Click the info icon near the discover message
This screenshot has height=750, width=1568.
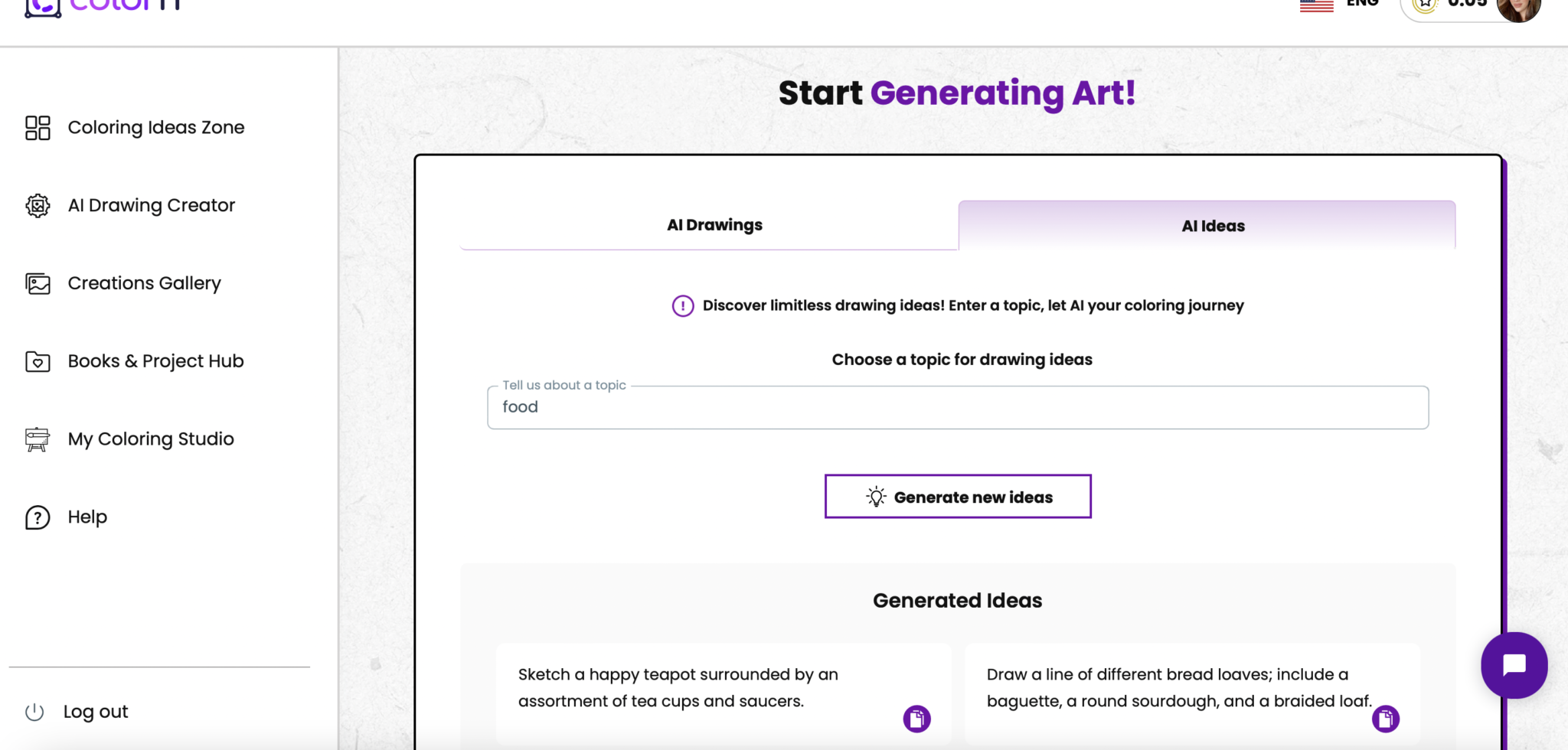point(682,305)
